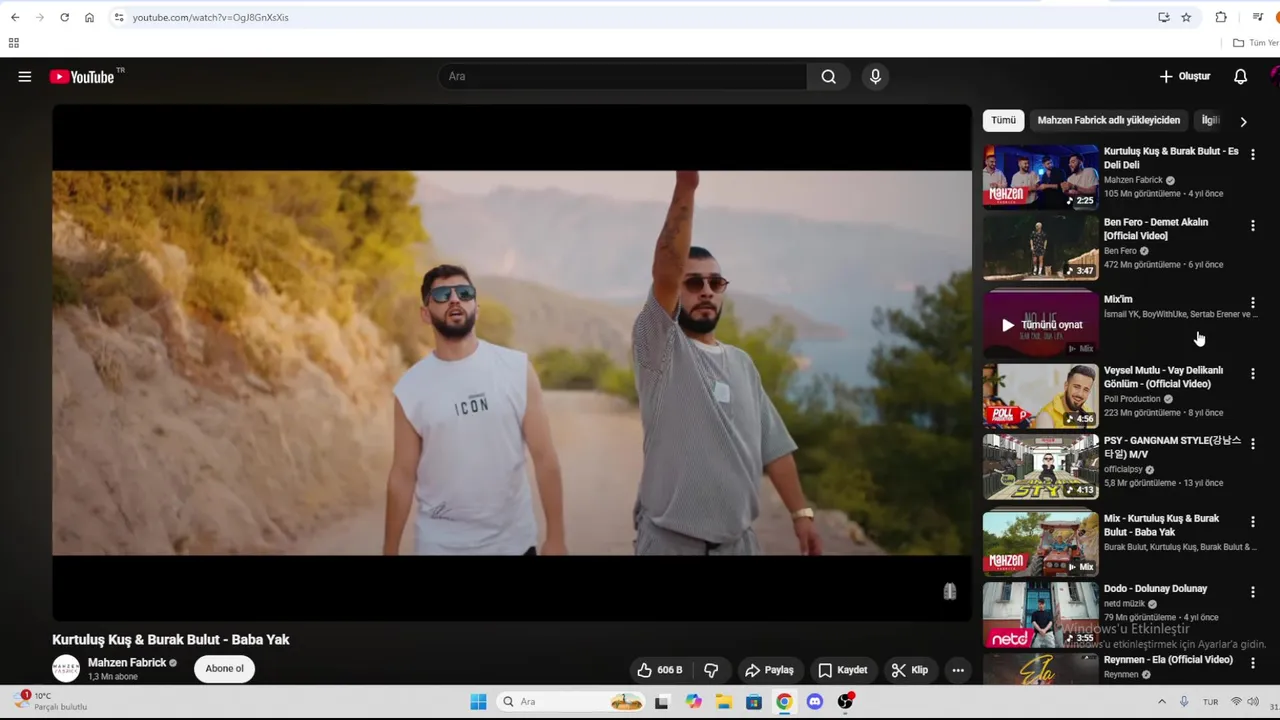
Task: Click the Oluştur create button
Action: tap(1185, 77)
